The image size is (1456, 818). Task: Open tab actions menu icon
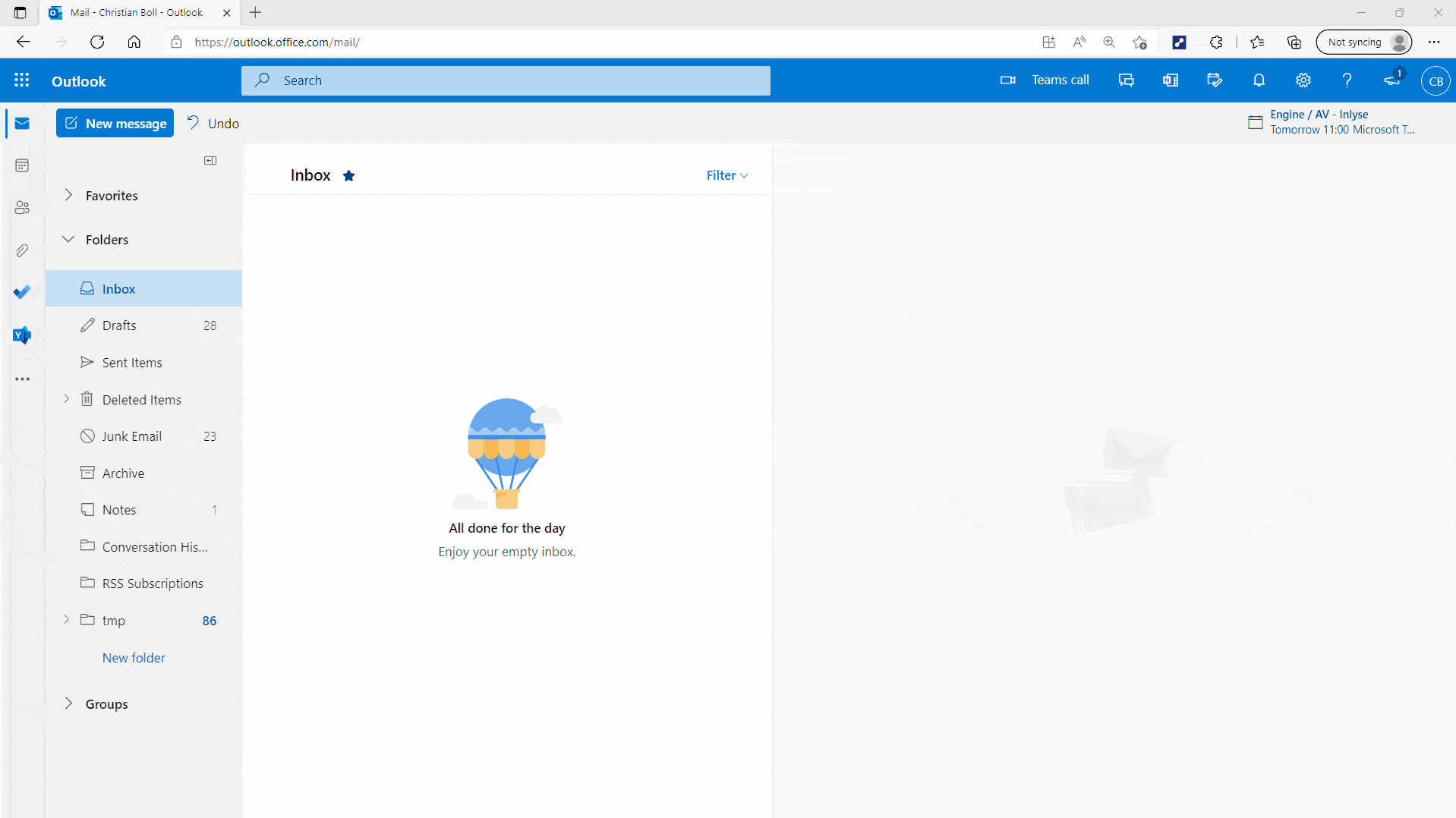click(20, 12)
